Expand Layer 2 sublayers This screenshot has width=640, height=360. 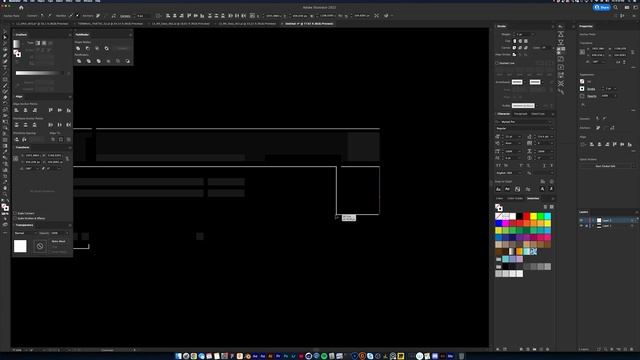[x=593, y=220]
